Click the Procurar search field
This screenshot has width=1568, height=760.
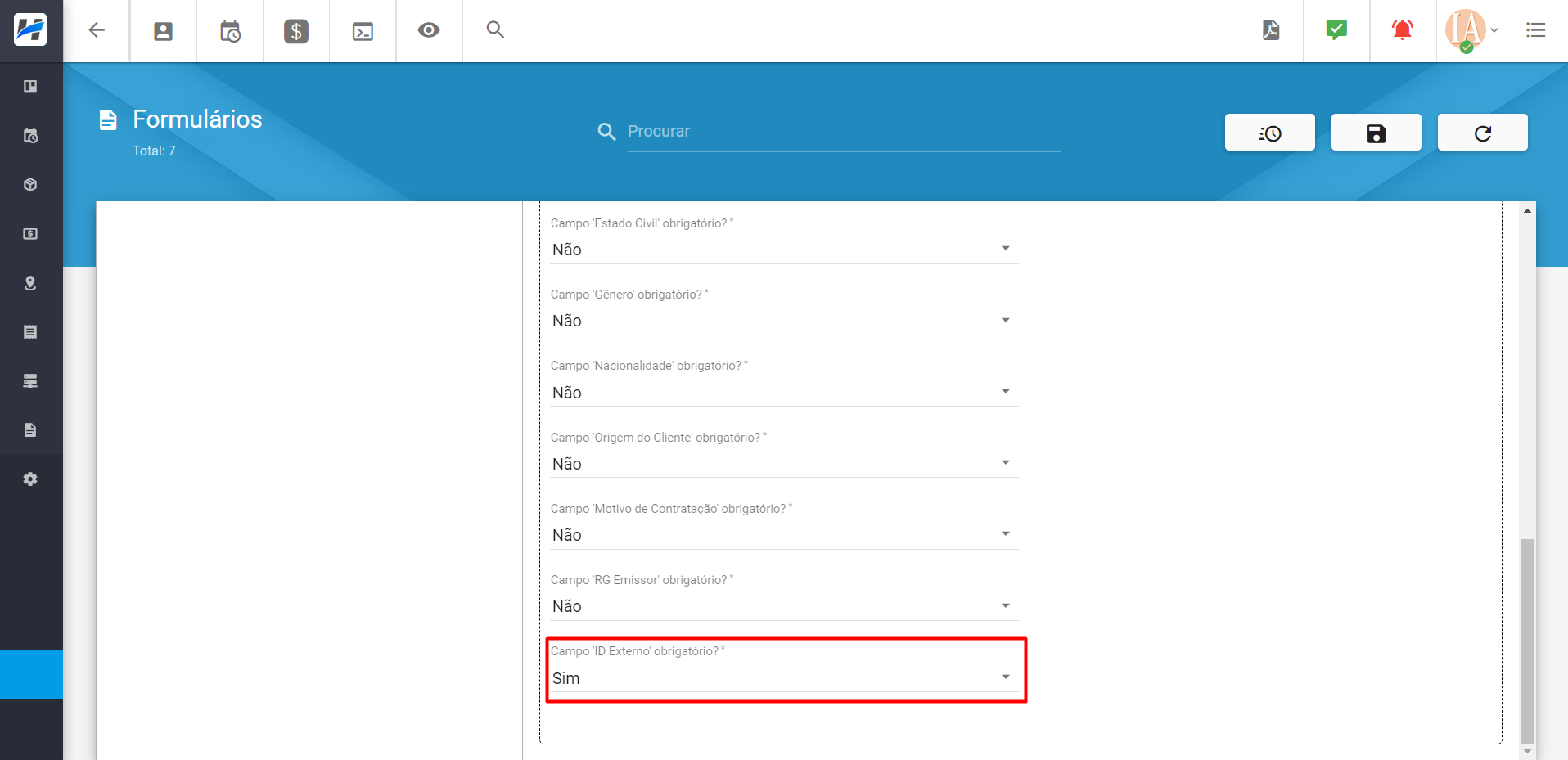click(845, 132)
